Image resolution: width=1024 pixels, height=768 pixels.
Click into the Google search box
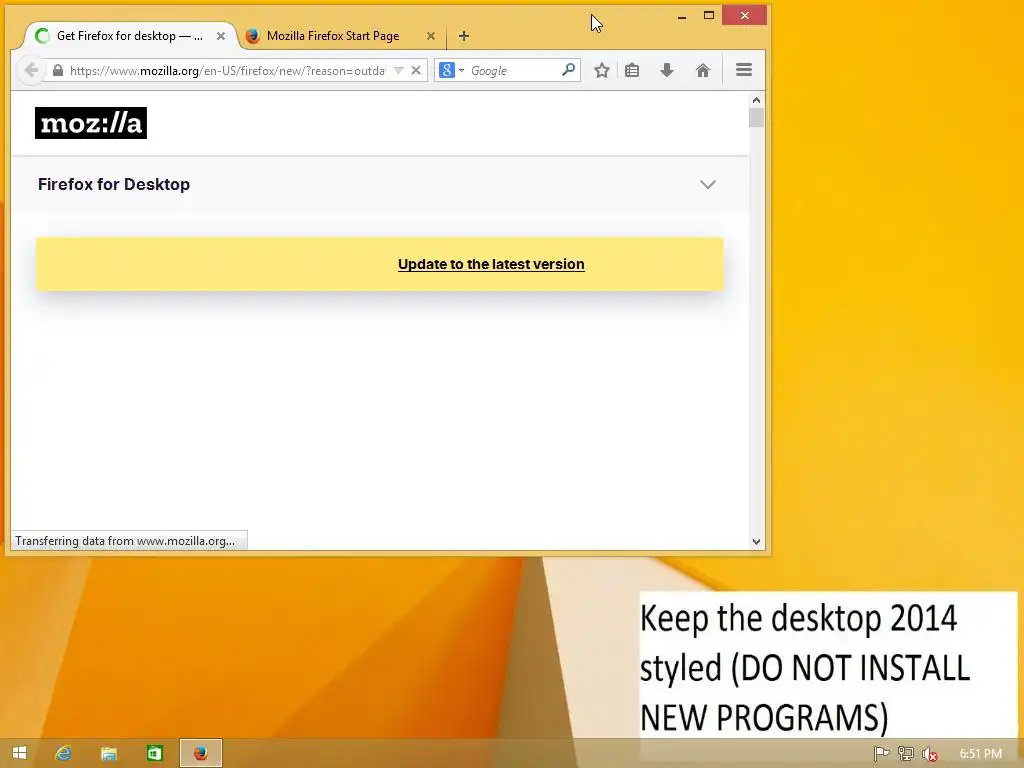click(x=513, y=71)
